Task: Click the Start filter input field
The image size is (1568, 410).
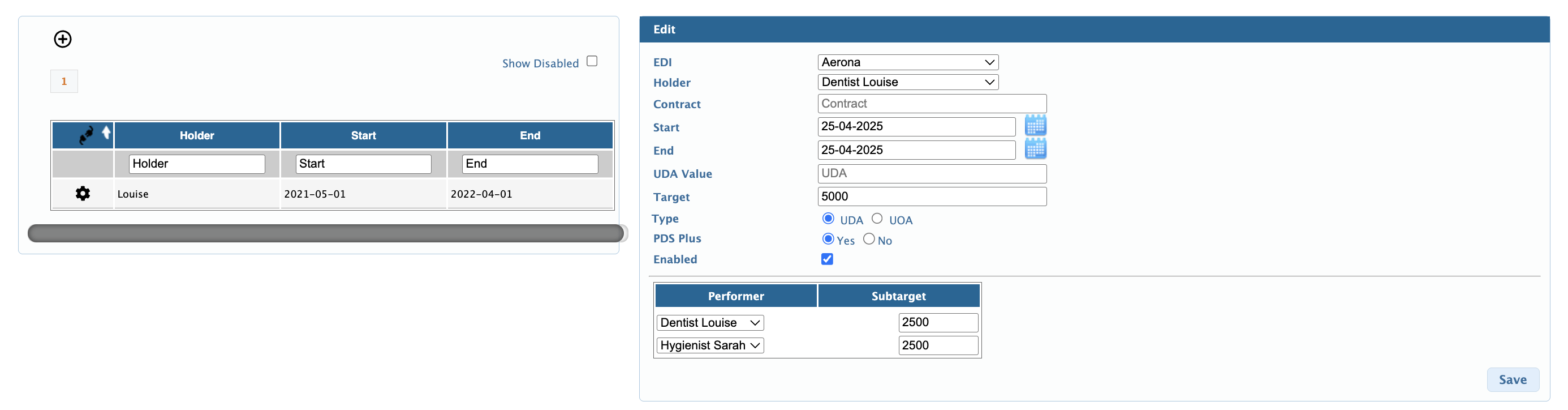Action: click(x=363, y=164)
